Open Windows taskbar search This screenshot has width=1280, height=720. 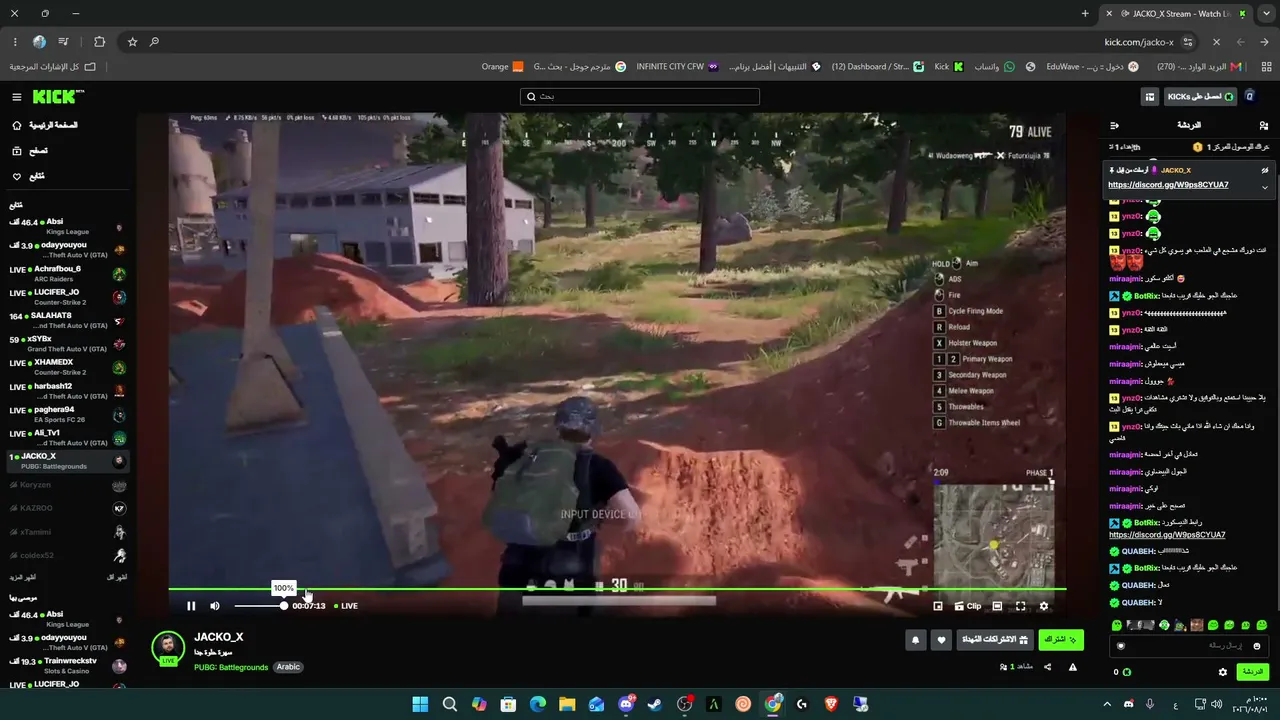point(450,704)
